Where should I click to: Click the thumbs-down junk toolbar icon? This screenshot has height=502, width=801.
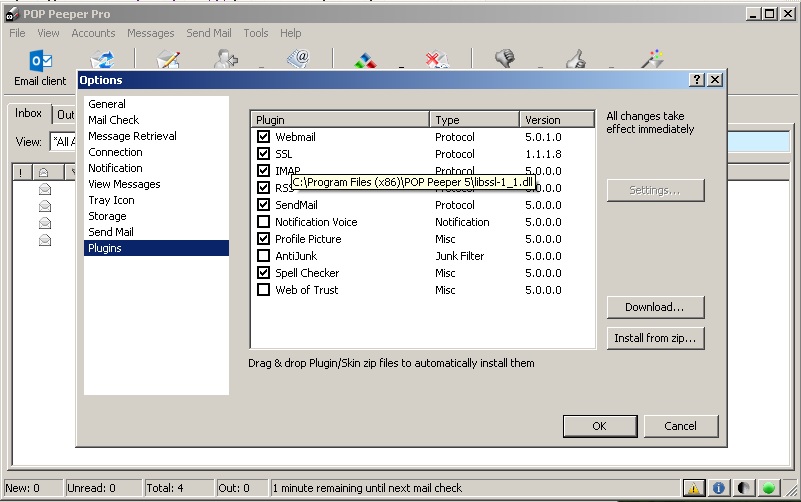pos(505,59)
